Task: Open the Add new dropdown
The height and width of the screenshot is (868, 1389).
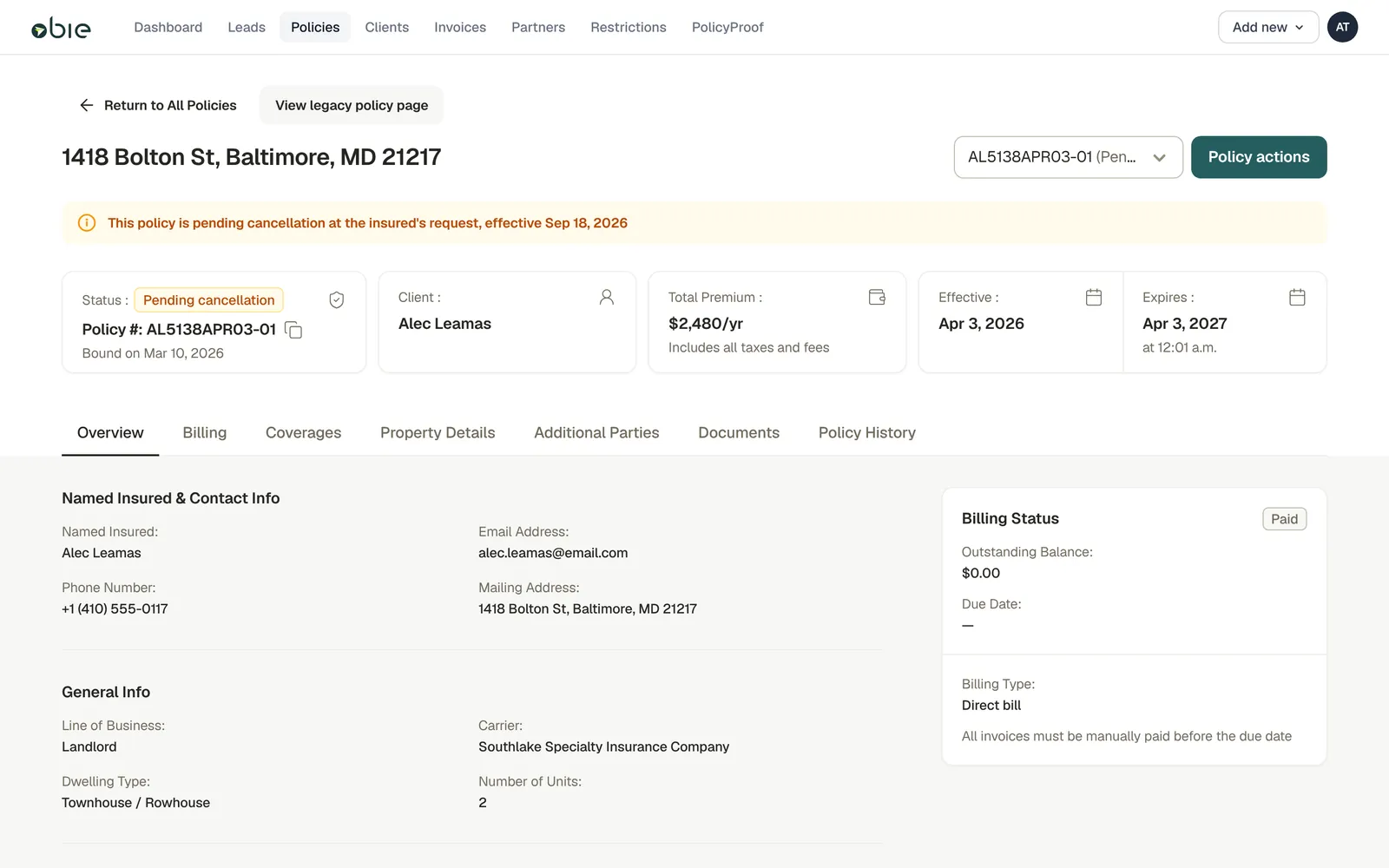Action: point(1268,27)
